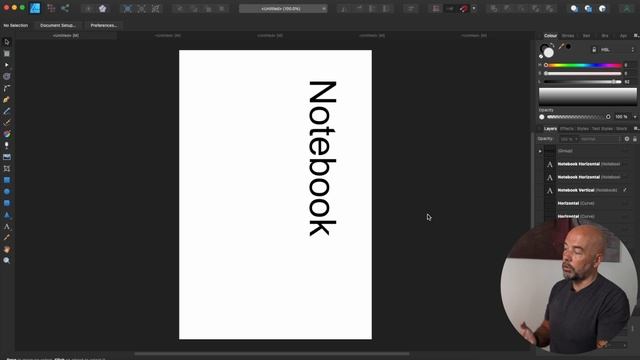Screen dimensions: 640x360
Task: Click the share toolbar icon
Action: [x=65, y=8]
